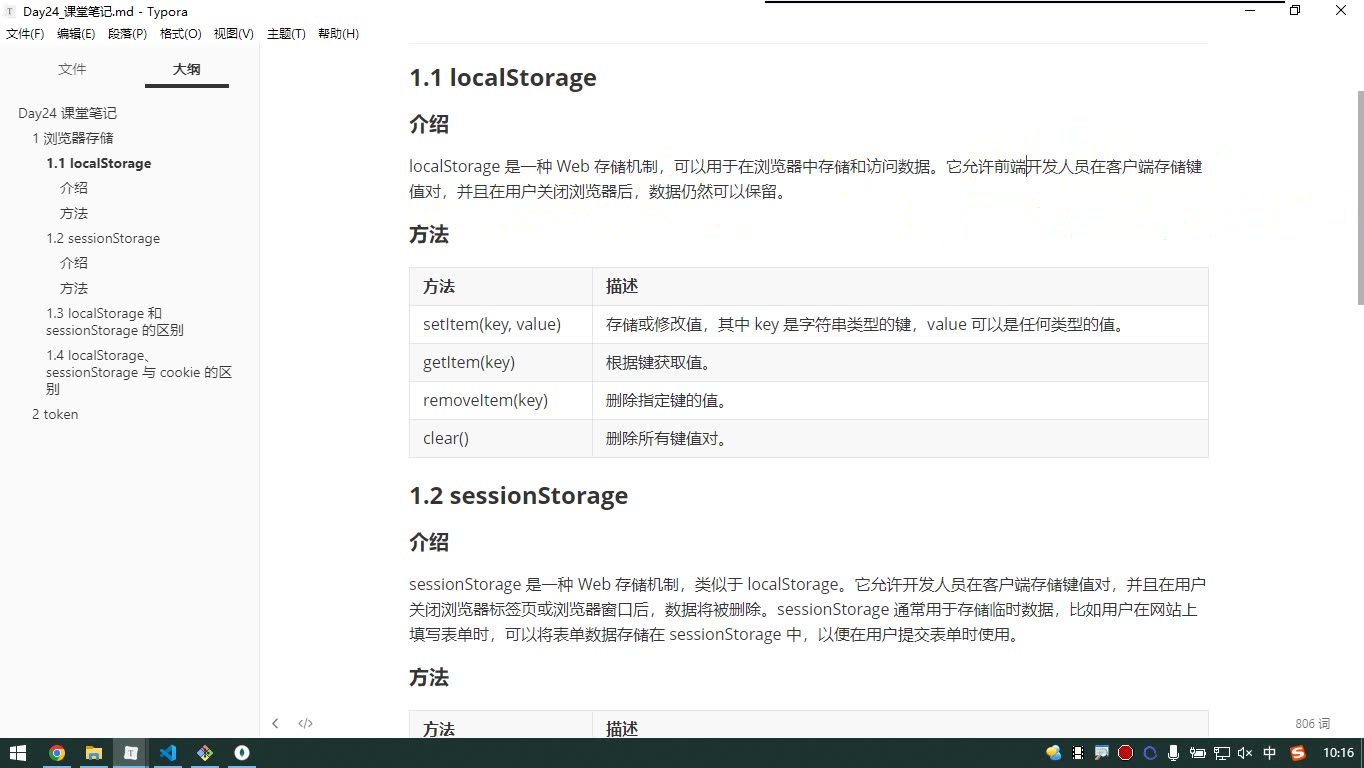Click the microphone tray icon
The image size is (1364, 768).
1173,753
